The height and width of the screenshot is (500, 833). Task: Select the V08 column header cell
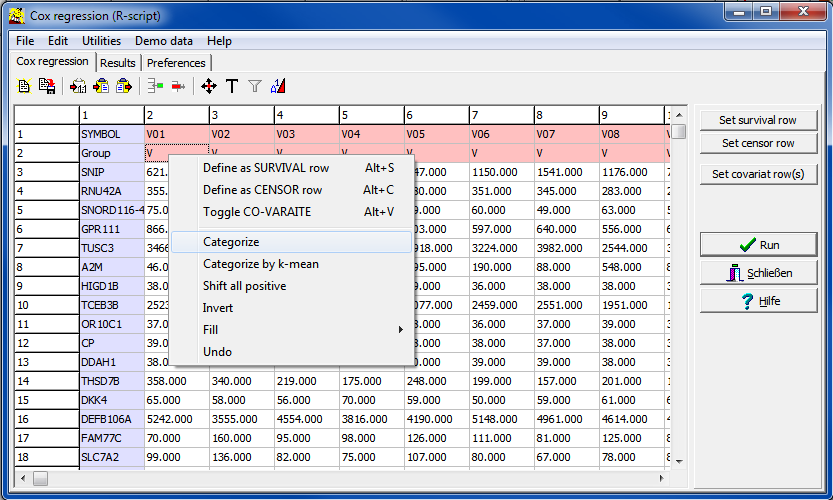pos(632,134)
